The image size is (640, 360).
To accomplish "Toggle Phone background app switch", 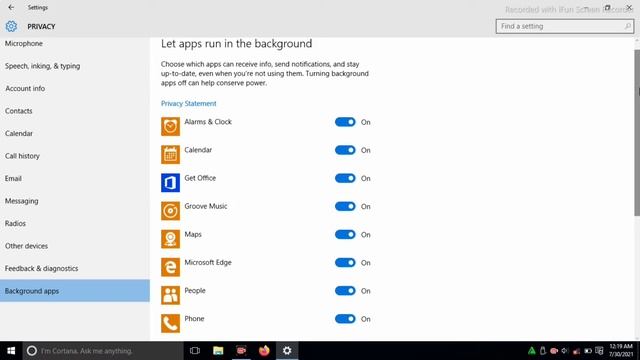I will click(345, 319).
